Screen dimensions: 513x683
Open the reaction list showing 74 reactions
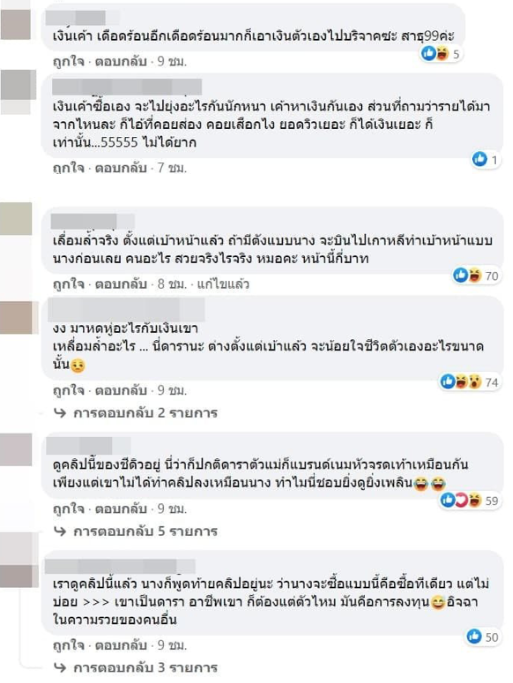pyautogui.click(x=469, y=382)
